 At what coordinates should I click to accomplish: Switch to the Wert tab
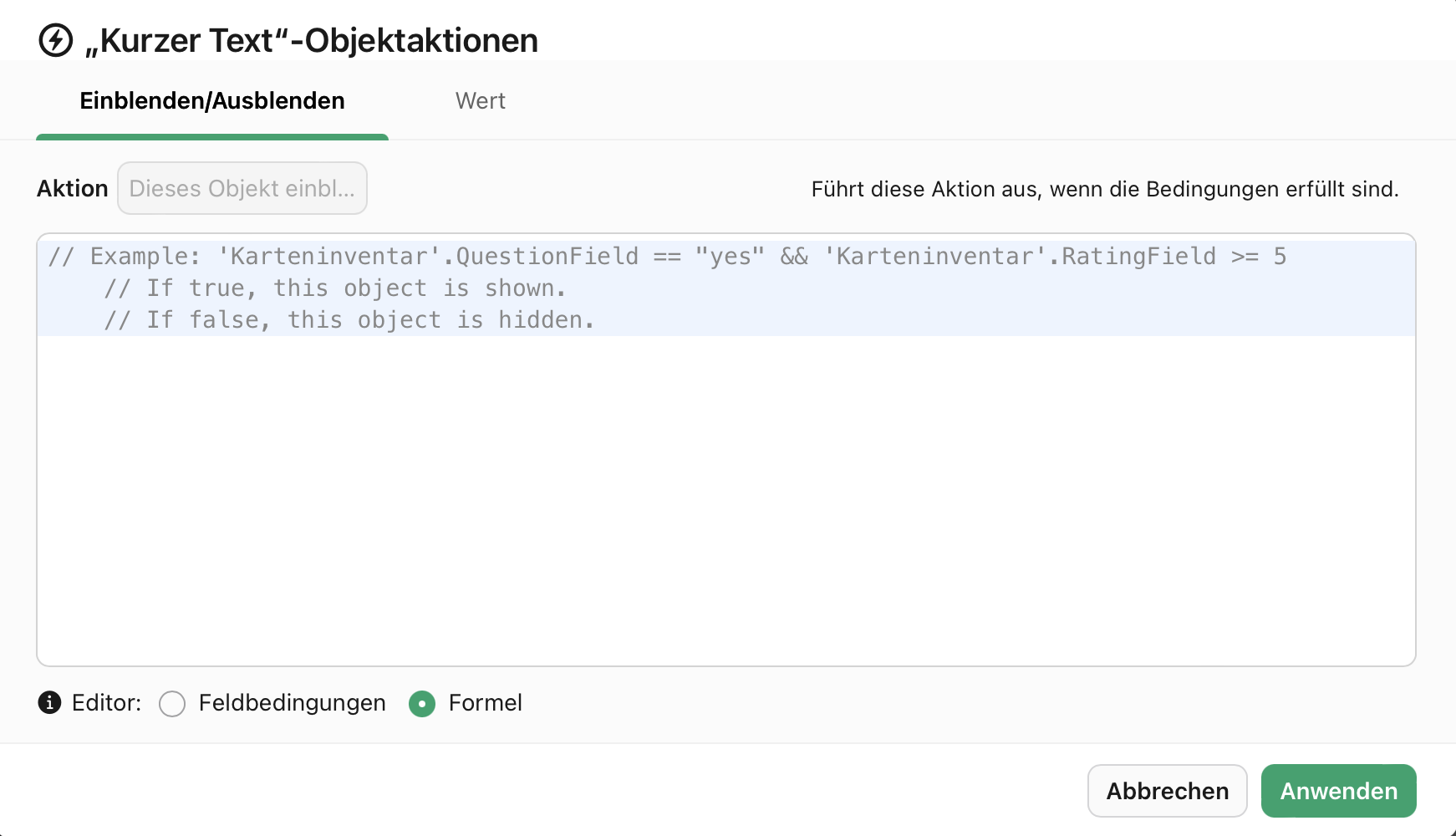481,100
